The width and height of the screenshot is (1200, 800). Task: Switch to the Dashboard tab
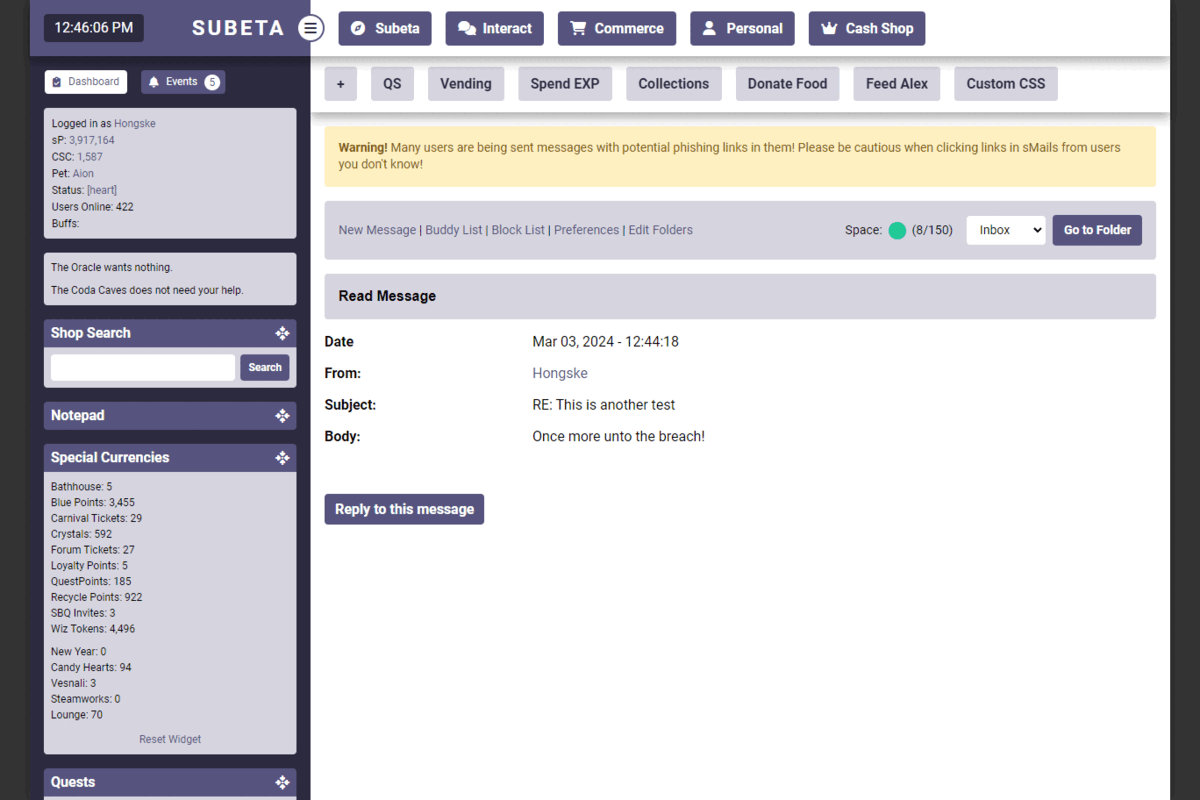[x=86, y=82]
